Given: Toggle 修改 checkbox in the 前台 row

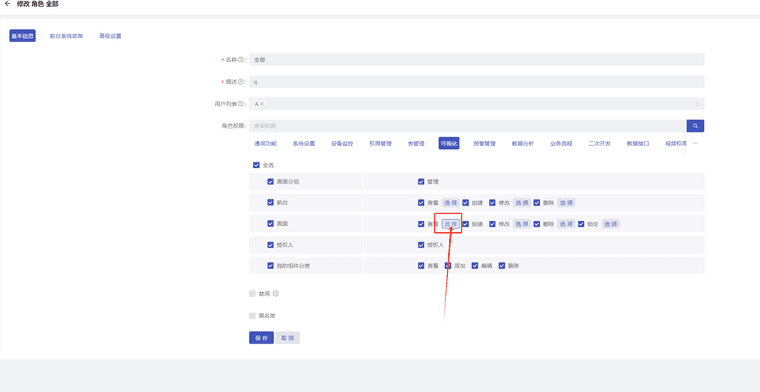Looking at the screenshot, I should 492,203.
